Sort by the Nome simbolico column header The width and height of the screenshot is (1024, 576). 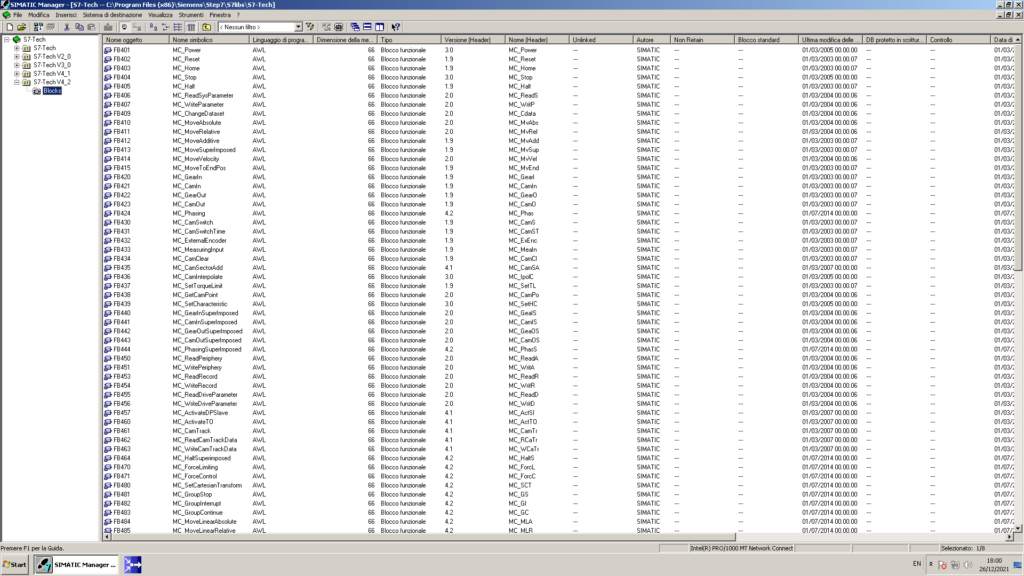(210, 40)
